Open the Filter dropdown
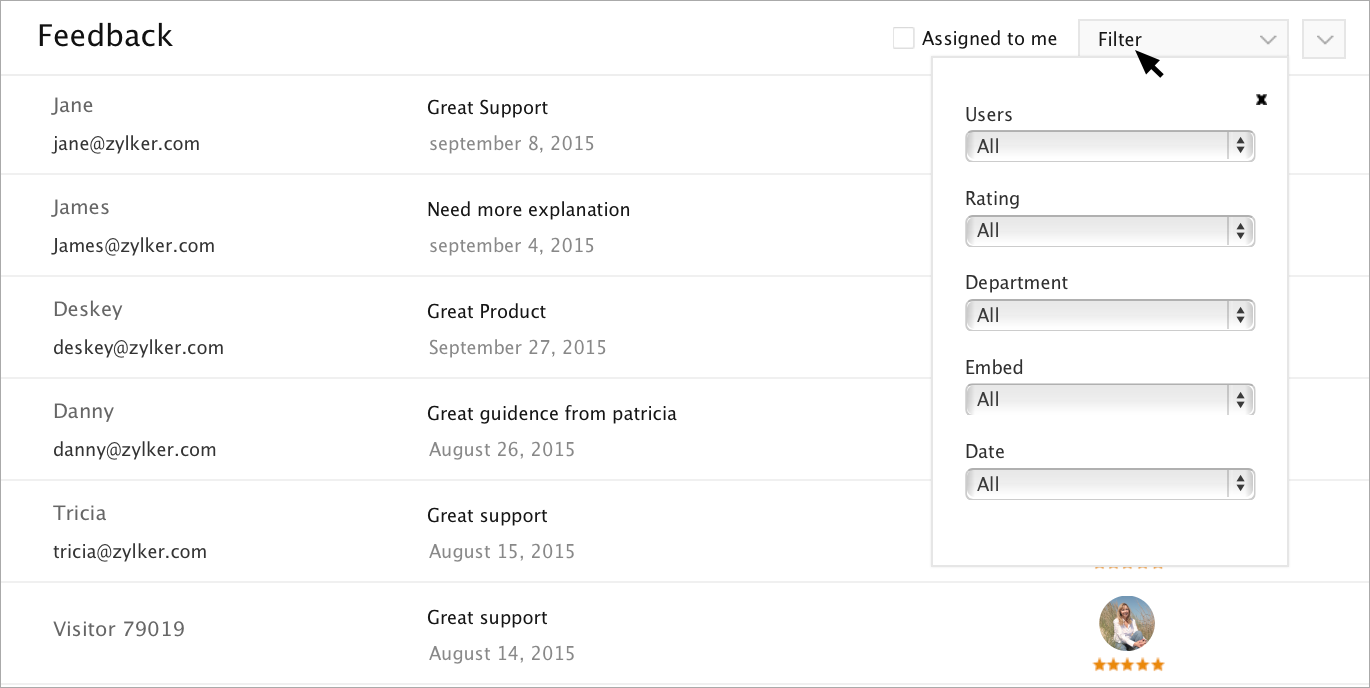 click(x=1183, y=40)
